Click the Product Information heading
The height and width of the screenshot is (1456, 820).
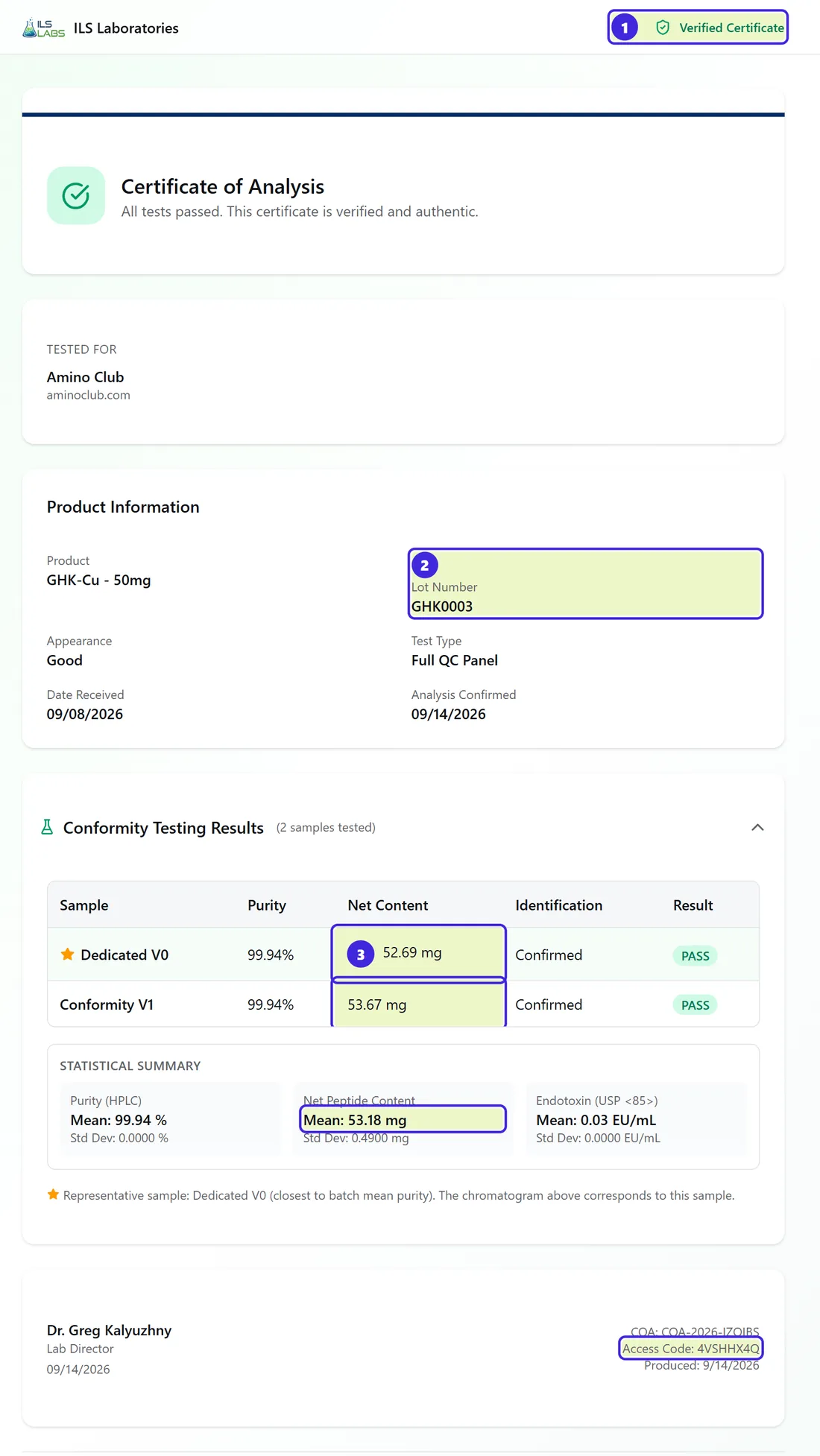pos(123,507)
